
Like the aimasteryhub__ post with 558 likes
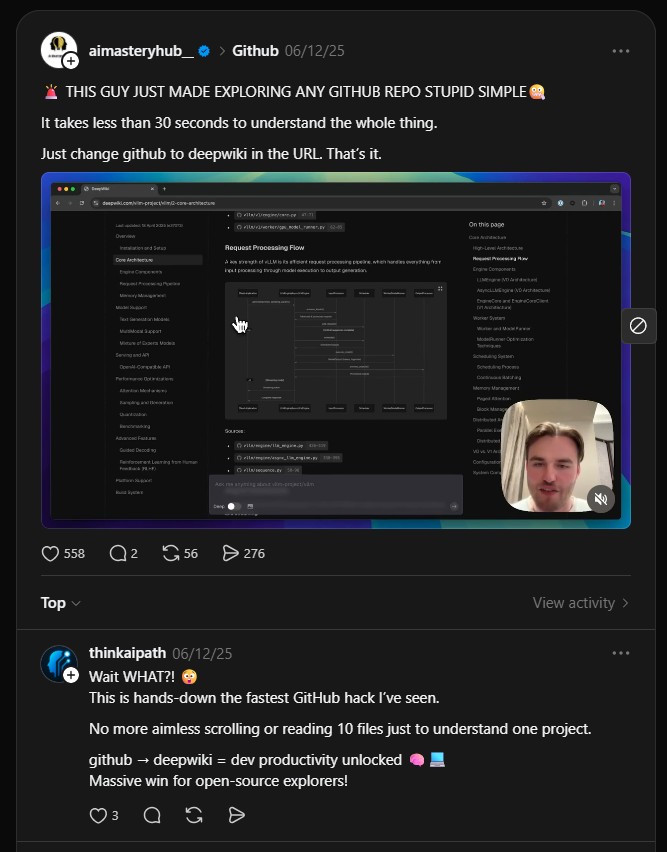point(51,553)
